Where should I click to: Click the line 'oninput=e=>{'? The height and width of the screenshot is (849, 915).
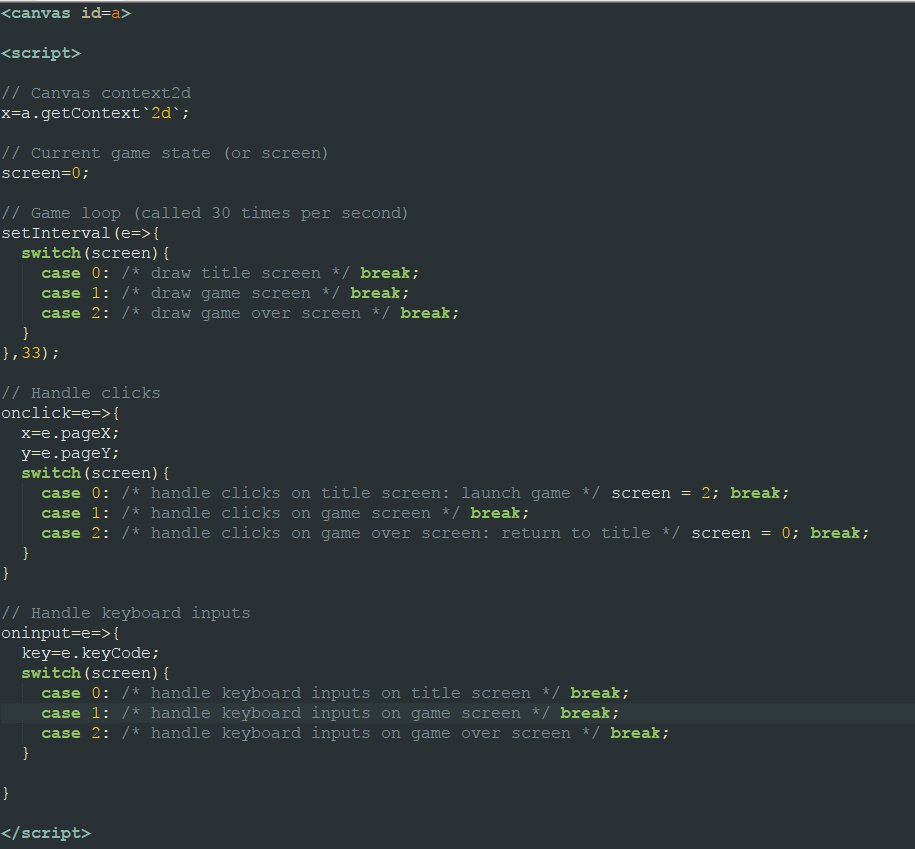tap(61, 633)
